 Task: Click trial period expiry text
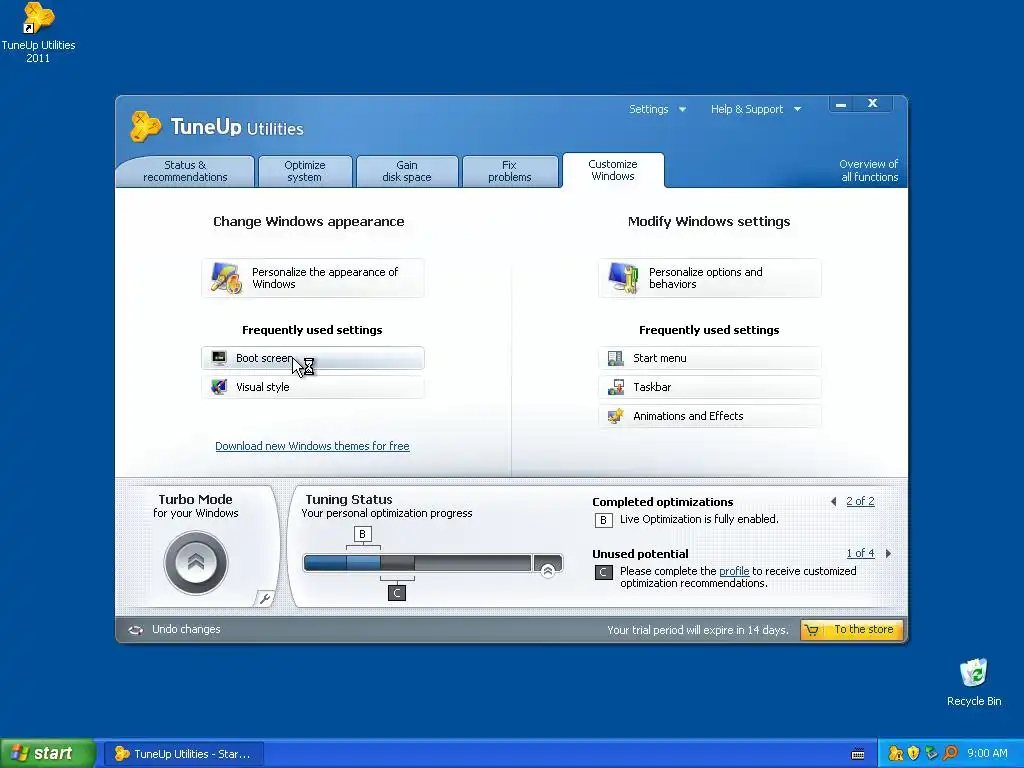tap(697, 630)
